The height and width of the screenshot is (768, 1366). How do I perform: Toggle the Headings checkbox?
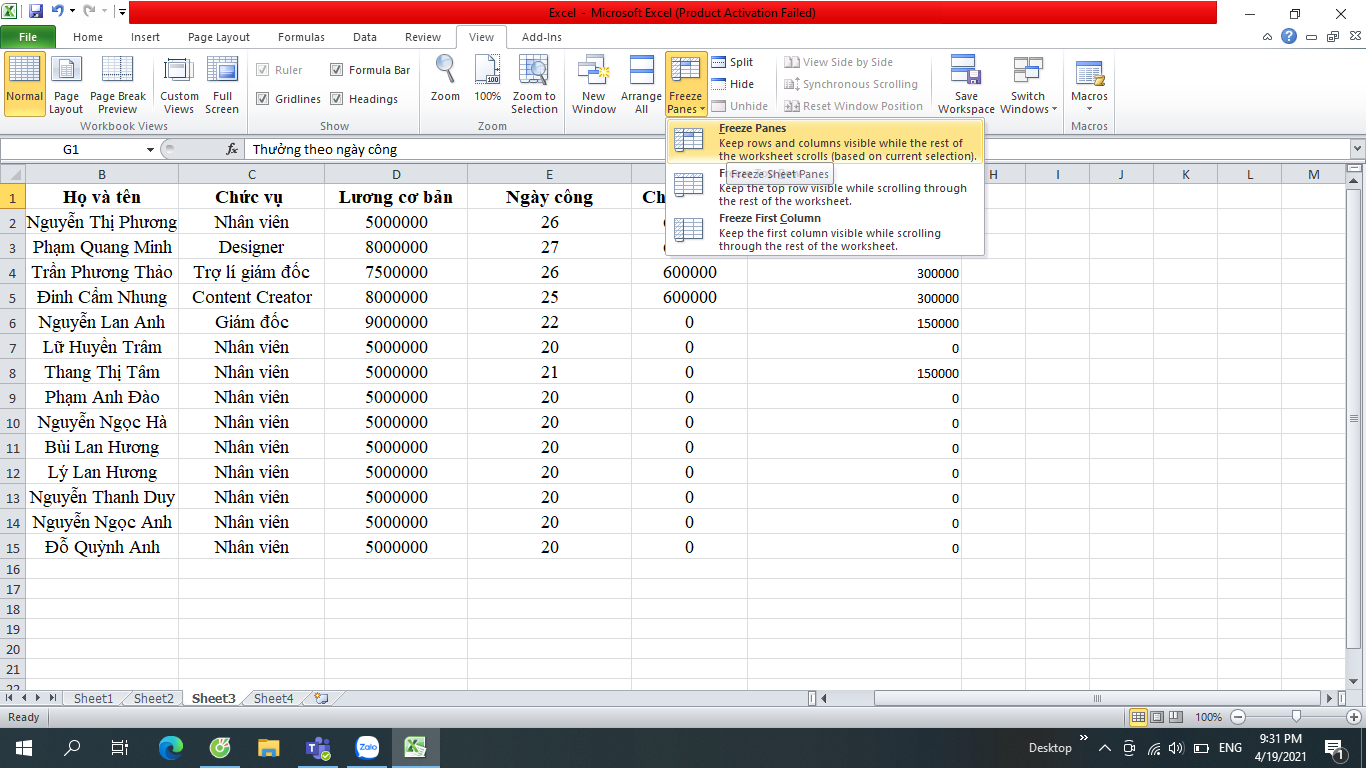[364, 99]
